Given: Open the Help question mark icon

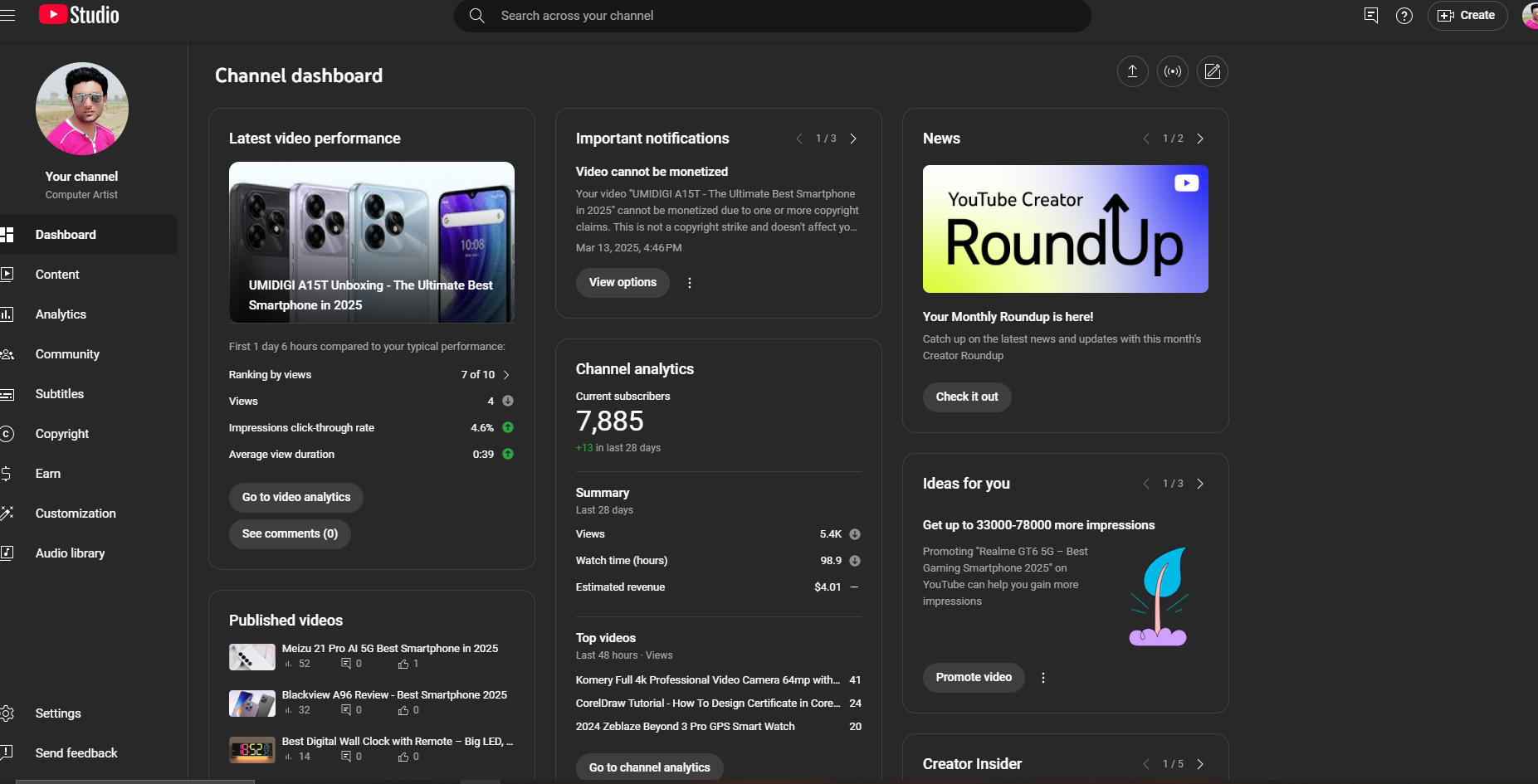Looking at the screenshot, I should (x=1404, y=16).
